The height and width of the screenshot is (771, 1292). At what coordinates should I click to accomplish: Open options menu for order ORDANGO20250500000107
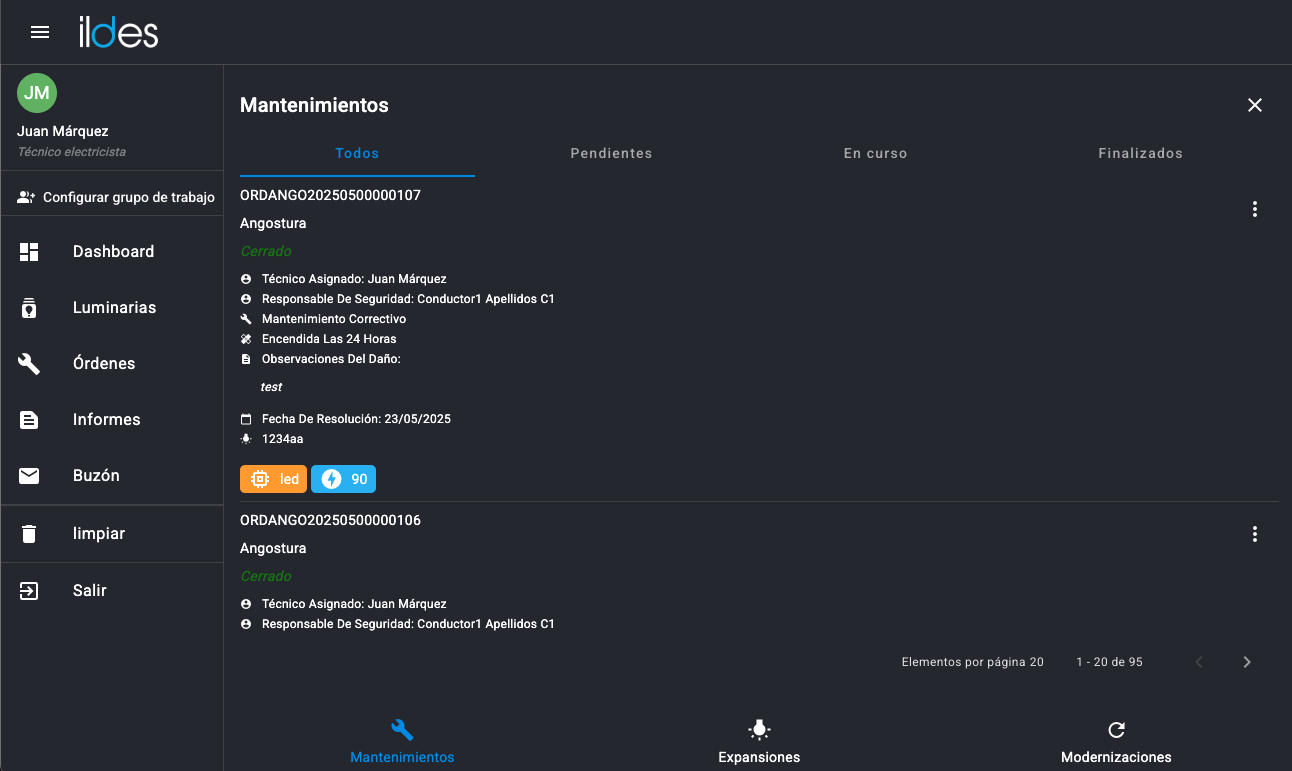1254,209
